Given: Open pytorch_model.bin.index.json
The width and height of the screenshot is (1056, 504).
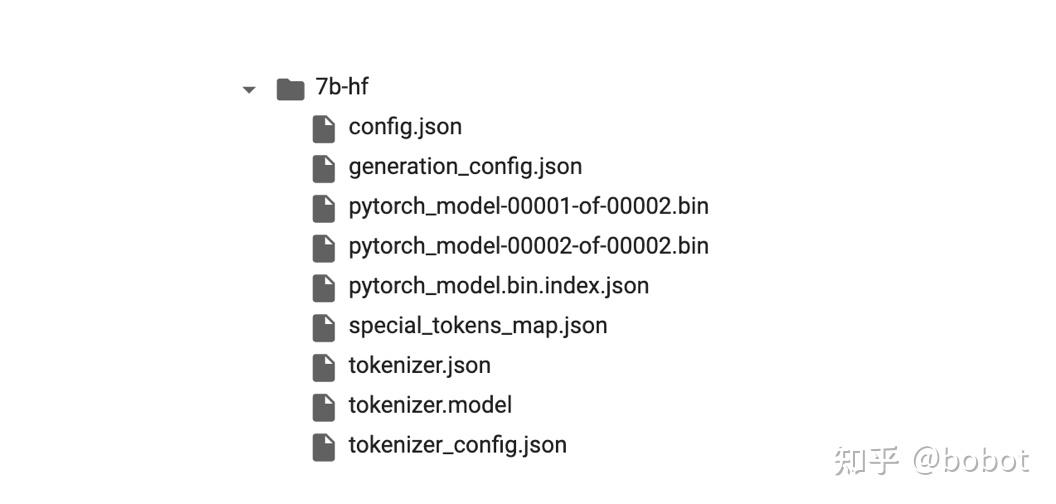Looking at the screenshot, I should [498, 286].
